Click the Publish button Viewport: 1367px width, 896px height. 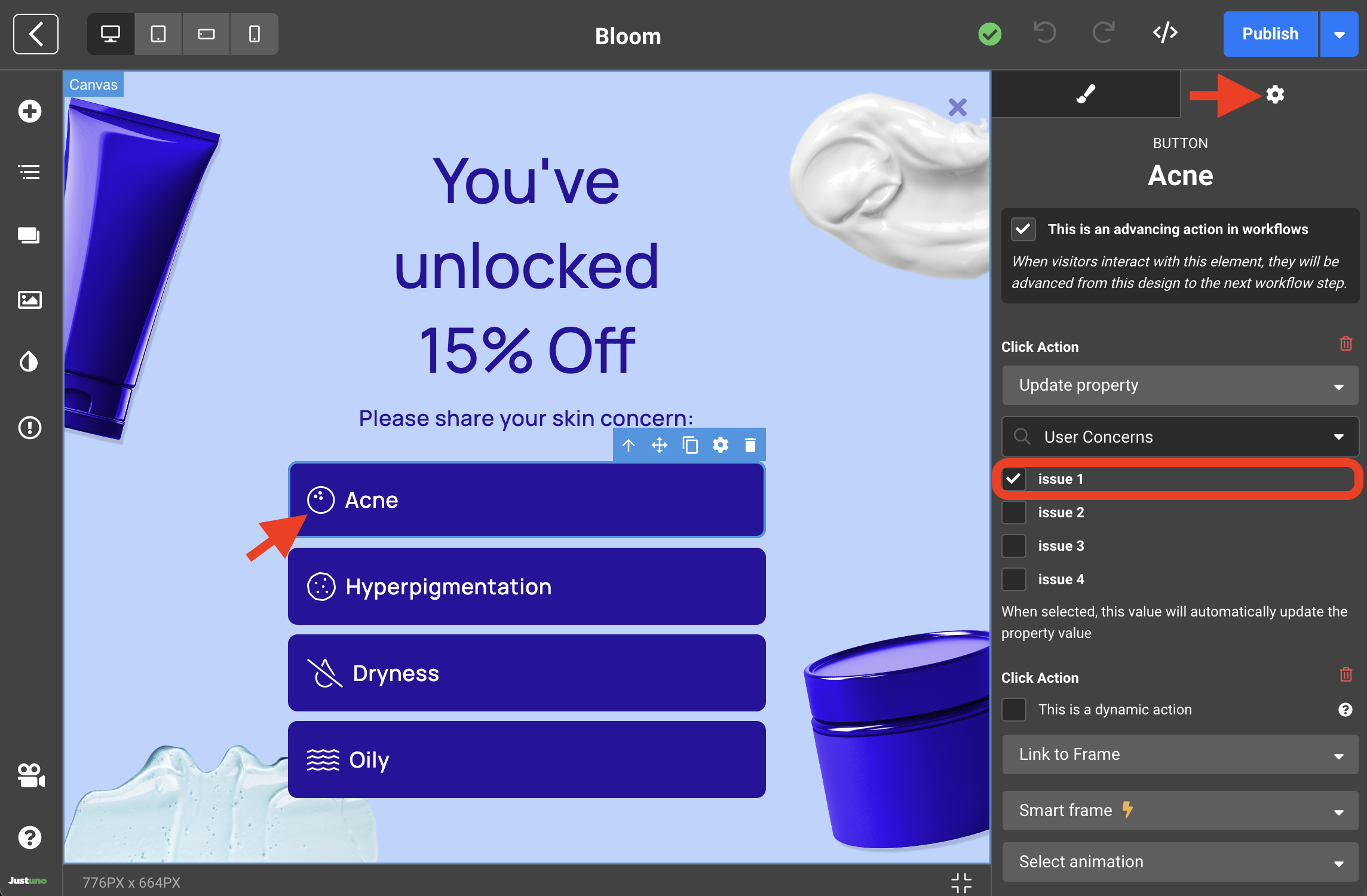click(1270, 34)
